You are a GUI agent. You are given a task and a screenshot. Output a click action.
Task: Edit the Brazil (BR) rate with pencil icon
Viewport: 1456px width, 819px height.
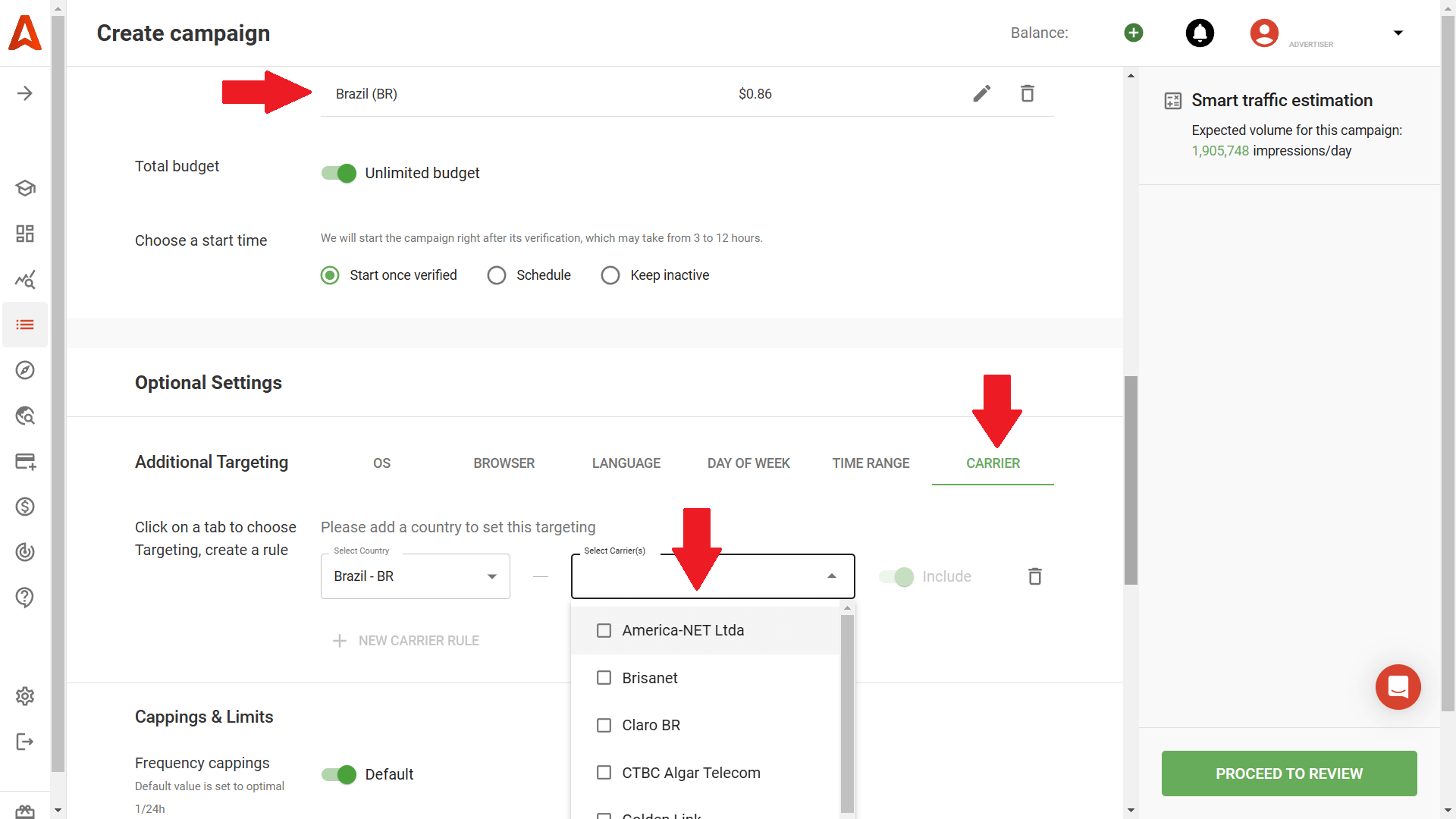[x=981, y=93]
